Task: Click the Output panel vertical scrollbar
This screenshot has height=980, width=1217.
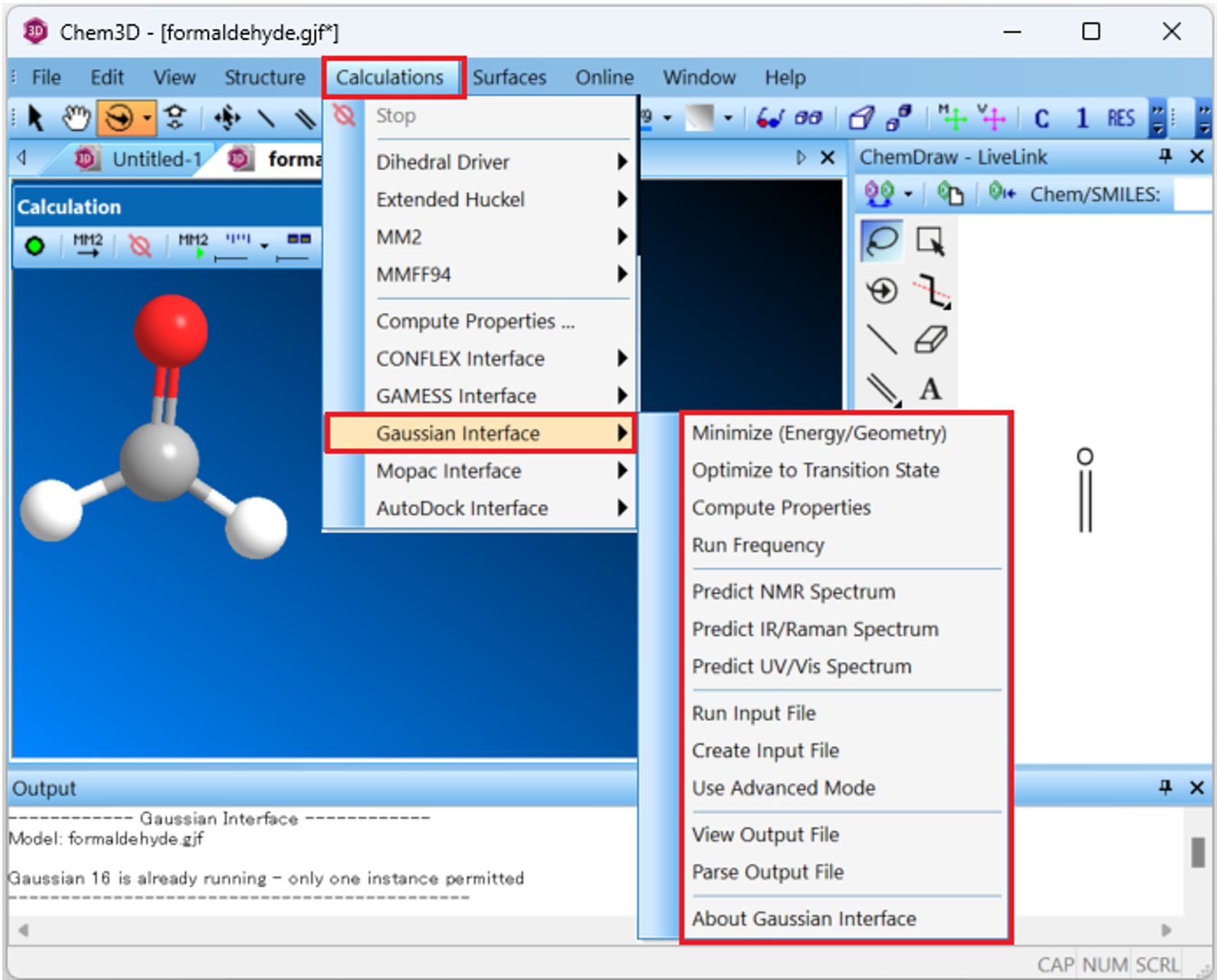Action: 1198,852
